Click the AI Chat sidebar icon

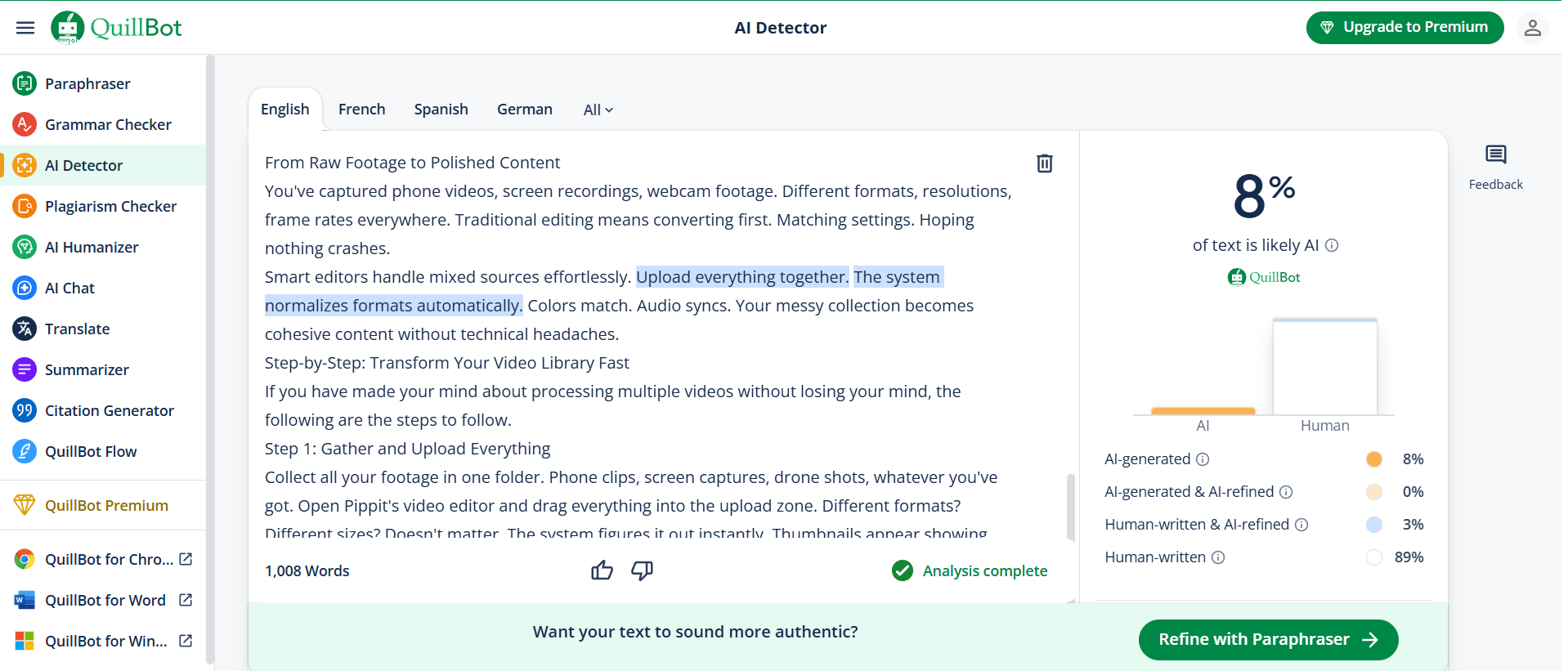coord(25,288)
